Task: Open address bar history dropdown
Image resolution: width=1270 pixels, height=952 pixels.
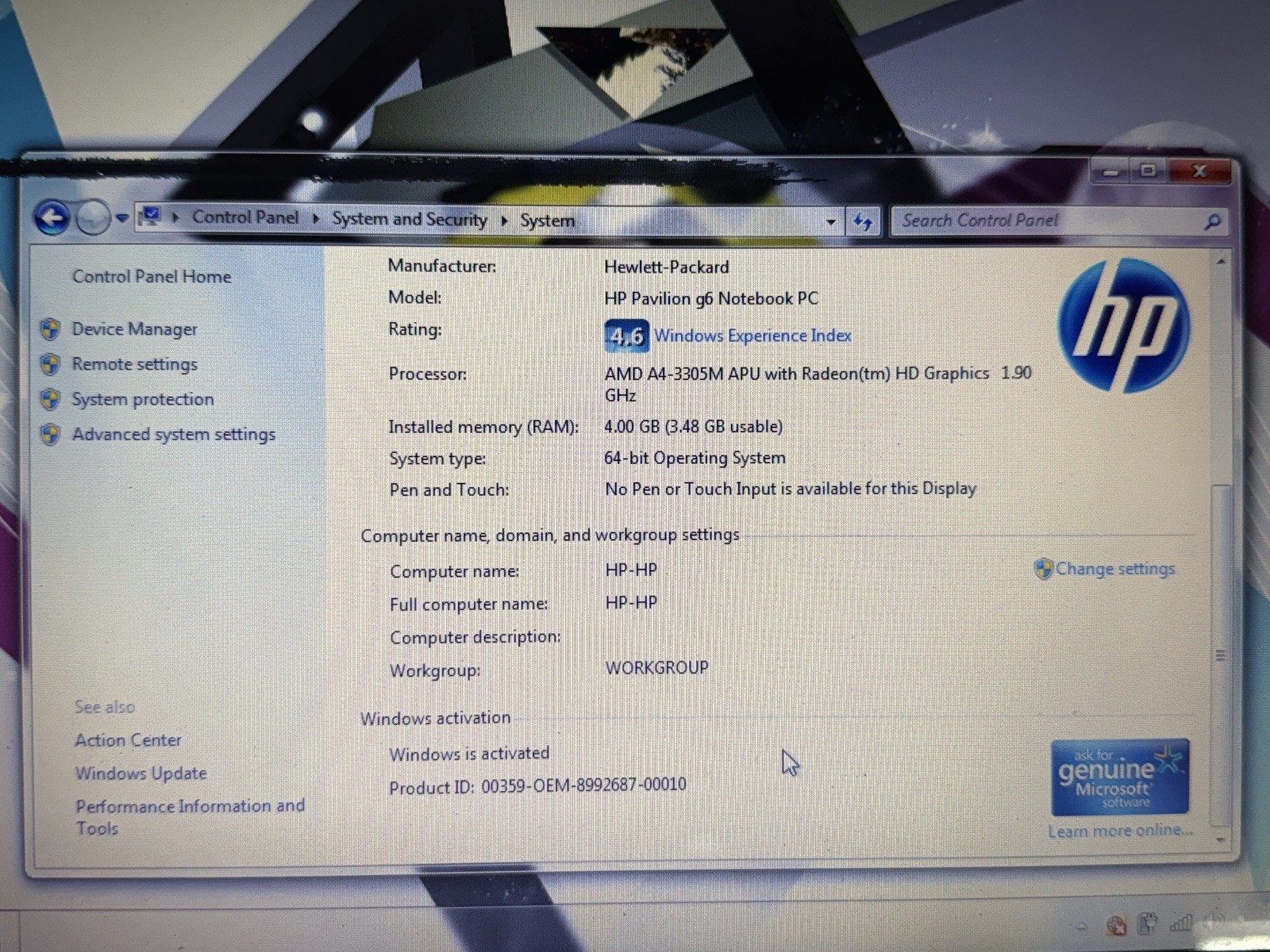Action: [830, 222]
